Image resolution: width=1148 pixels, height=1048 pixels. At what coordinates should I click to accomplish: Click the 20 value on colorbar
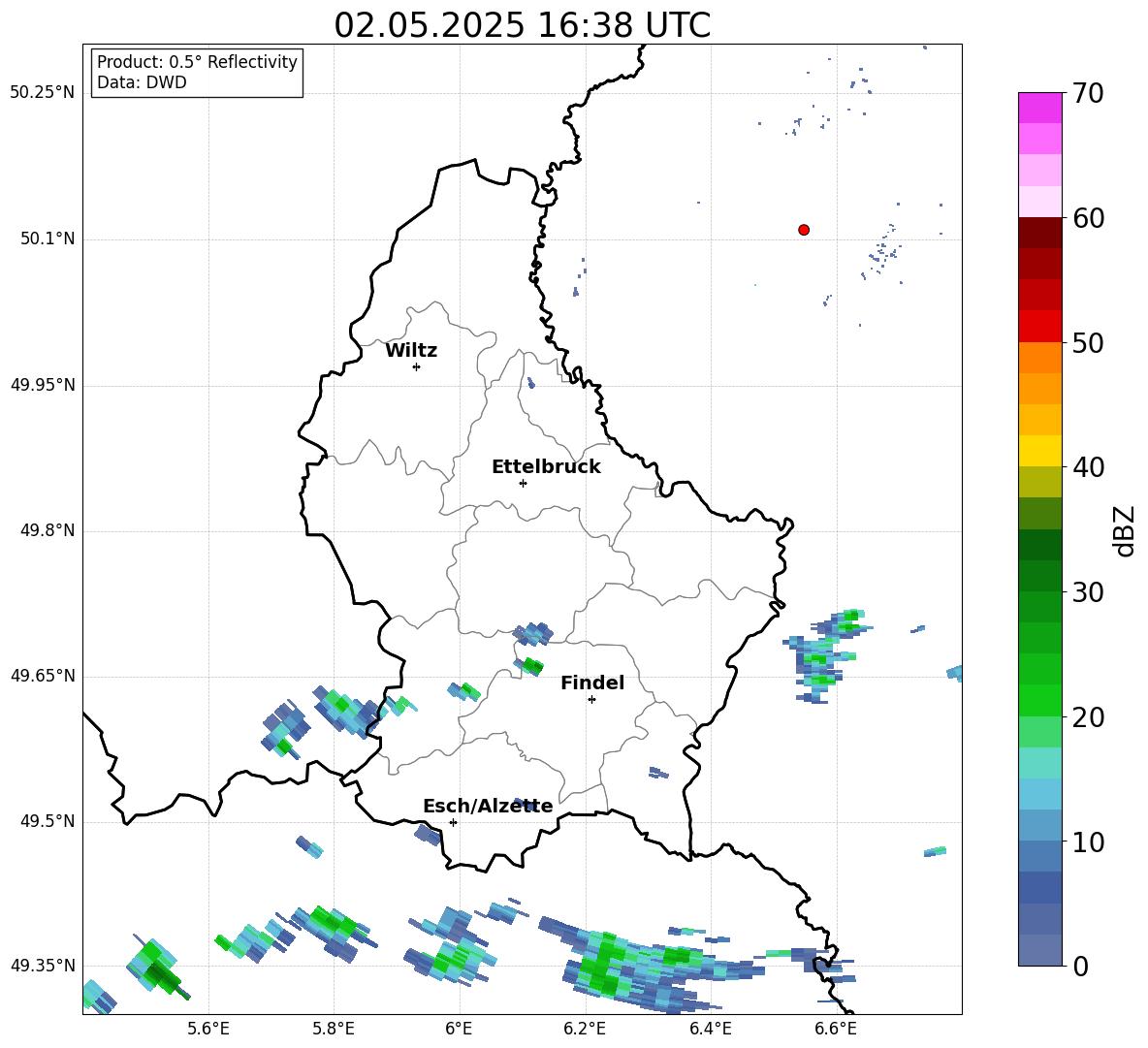point(1088,717)
